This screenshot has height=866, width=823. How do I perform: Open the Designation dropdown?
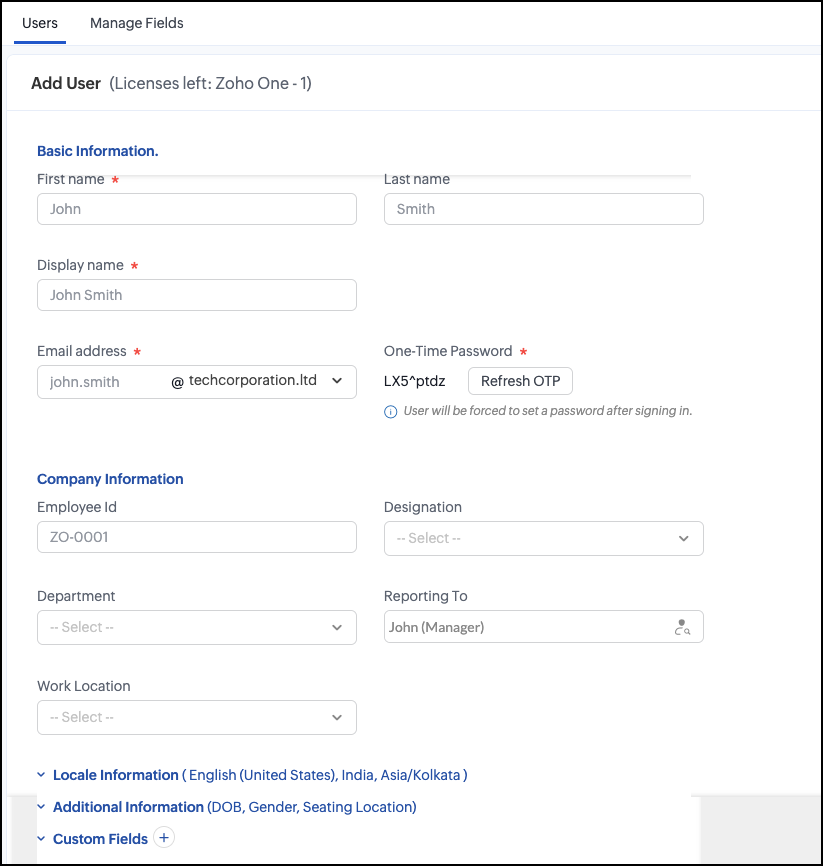(543, 538)
